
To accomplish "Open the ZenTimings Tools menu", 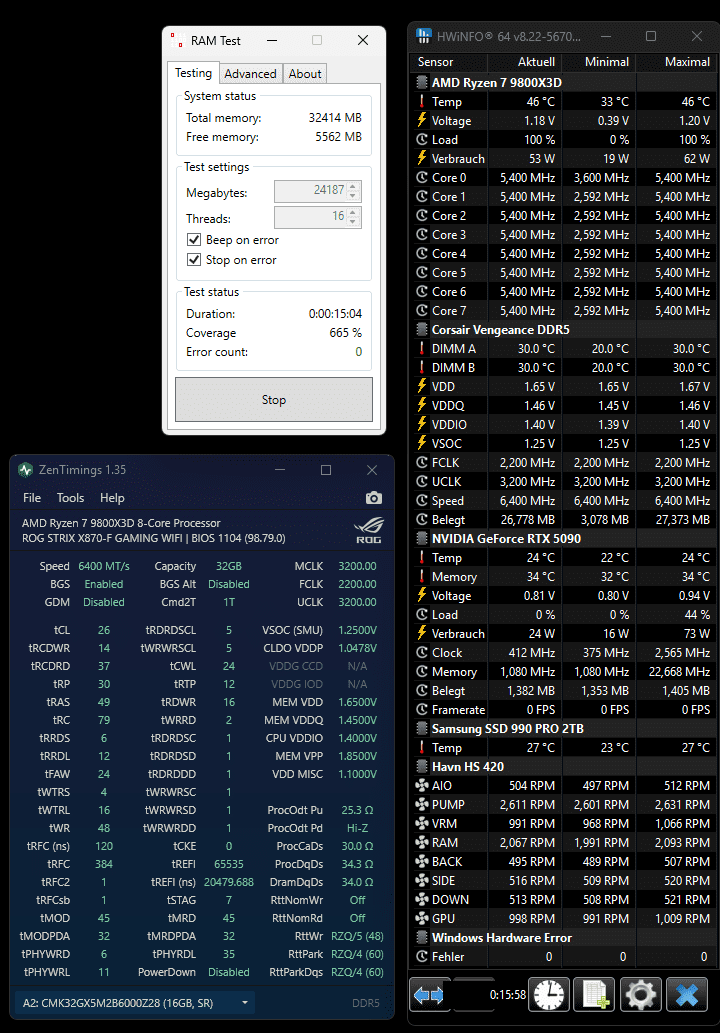I will pyautogui.click(x=70, y=498).
